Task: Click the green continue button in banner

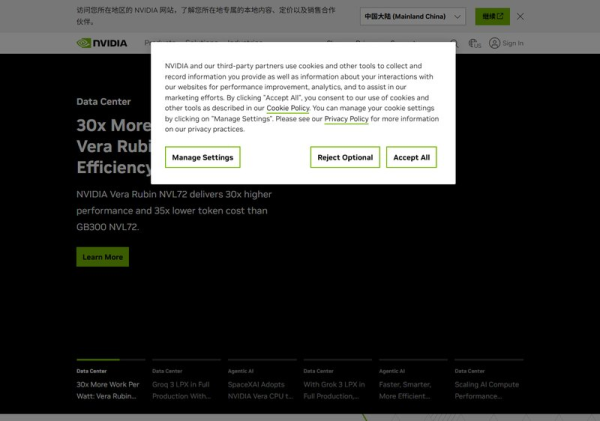Action: (x=492, y=16)
